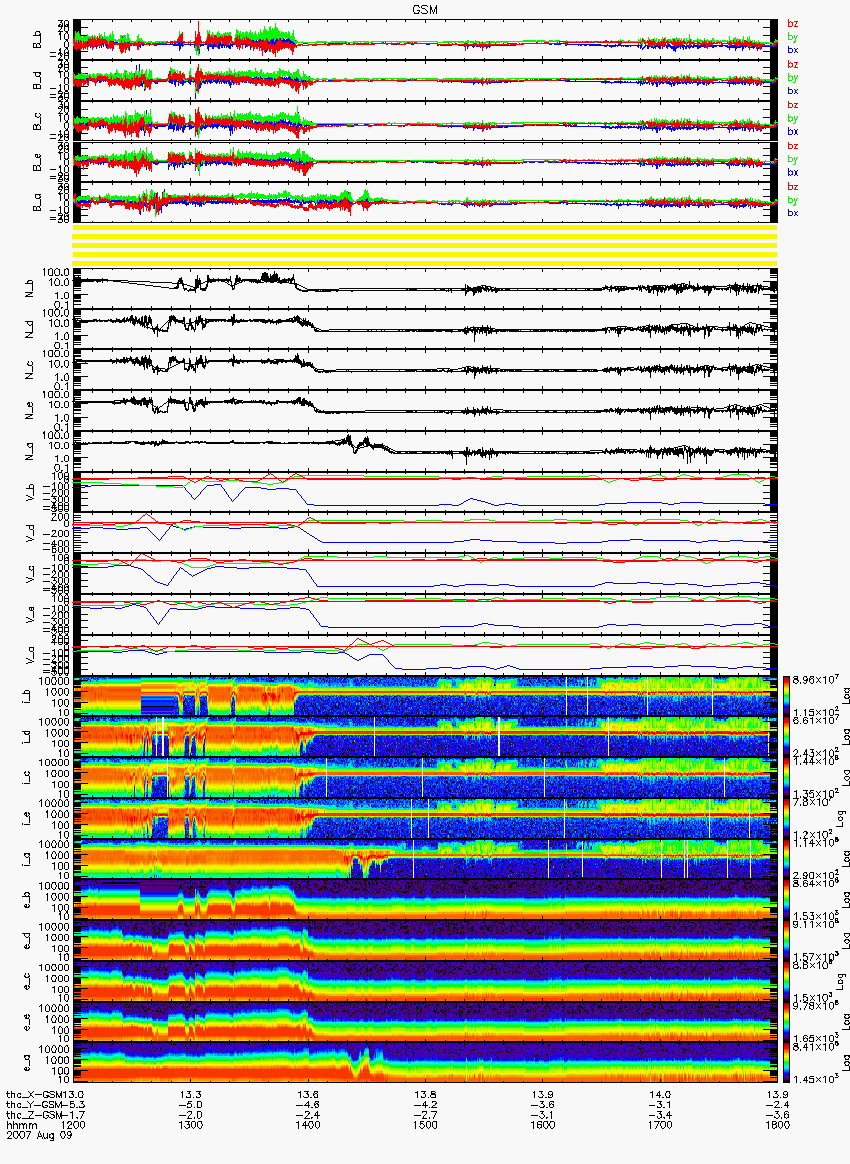Select the i_e ion spectrogram label

tap(27, 818)
